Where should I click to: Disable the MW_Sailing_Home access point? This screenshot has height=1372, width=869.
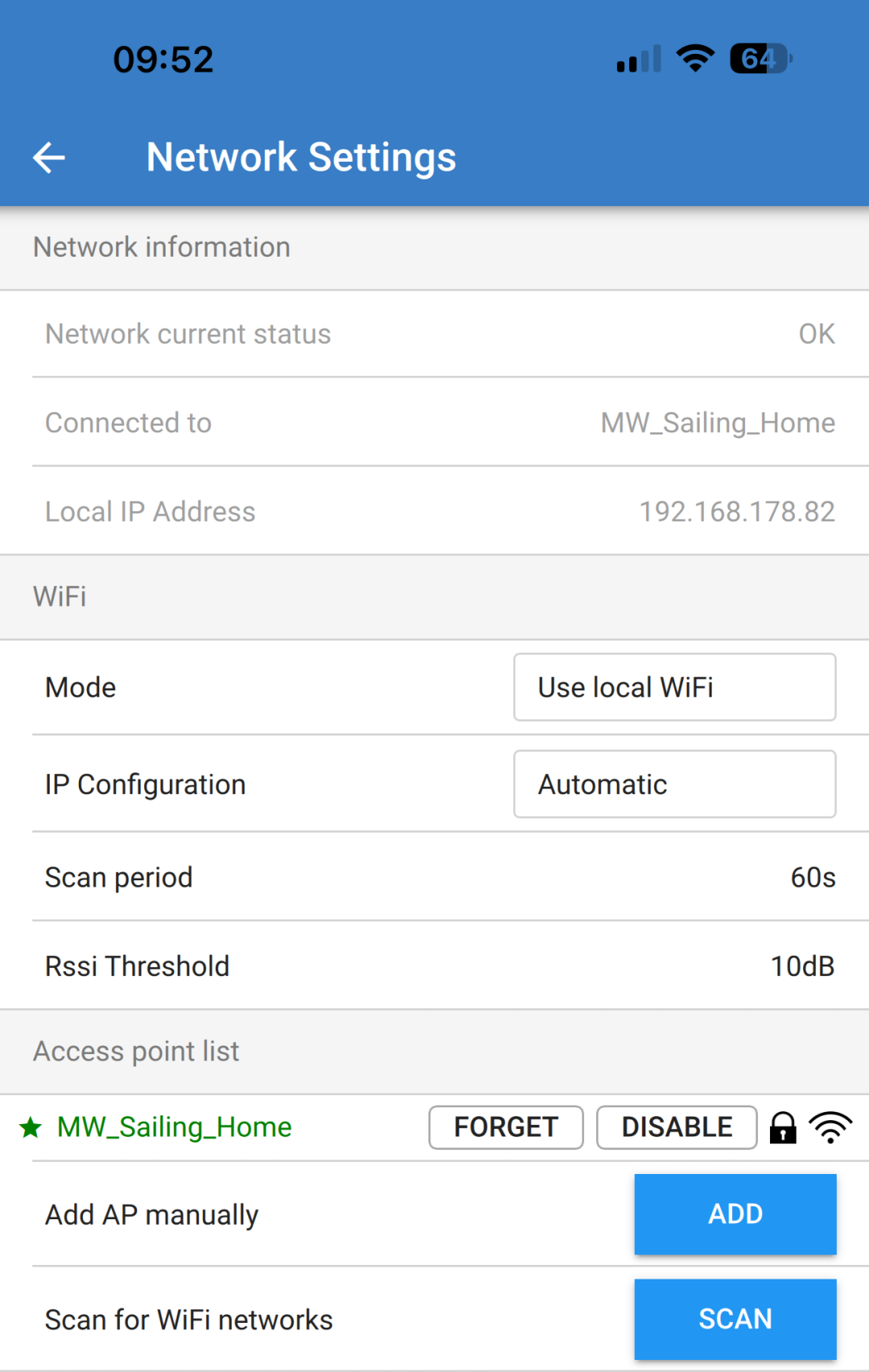tap(676, 1127)
